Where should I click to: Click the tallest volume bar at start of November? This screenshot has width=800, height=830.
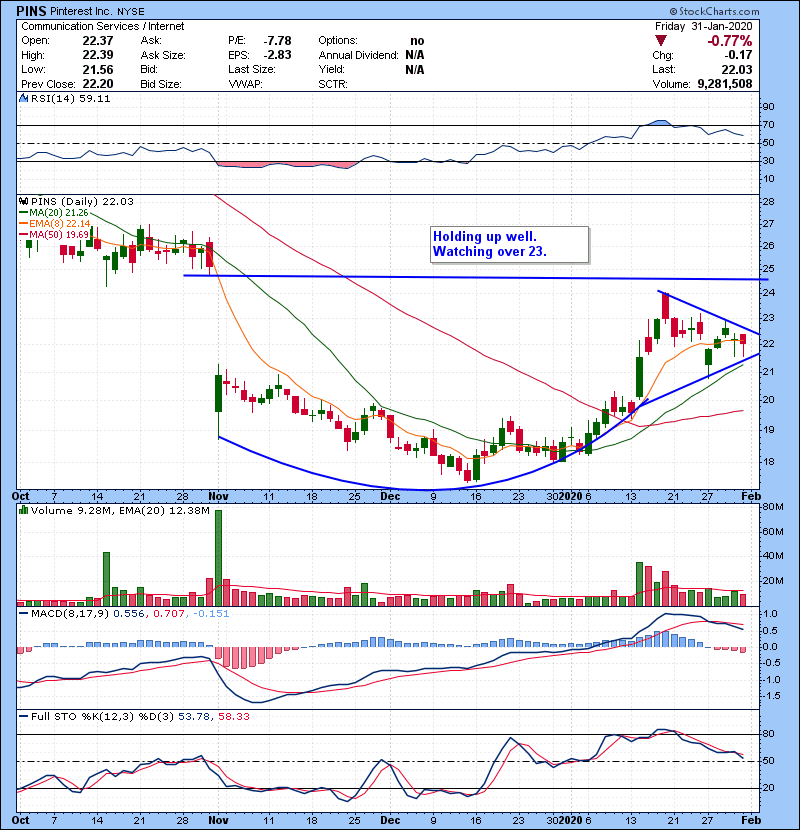point(218,558)
